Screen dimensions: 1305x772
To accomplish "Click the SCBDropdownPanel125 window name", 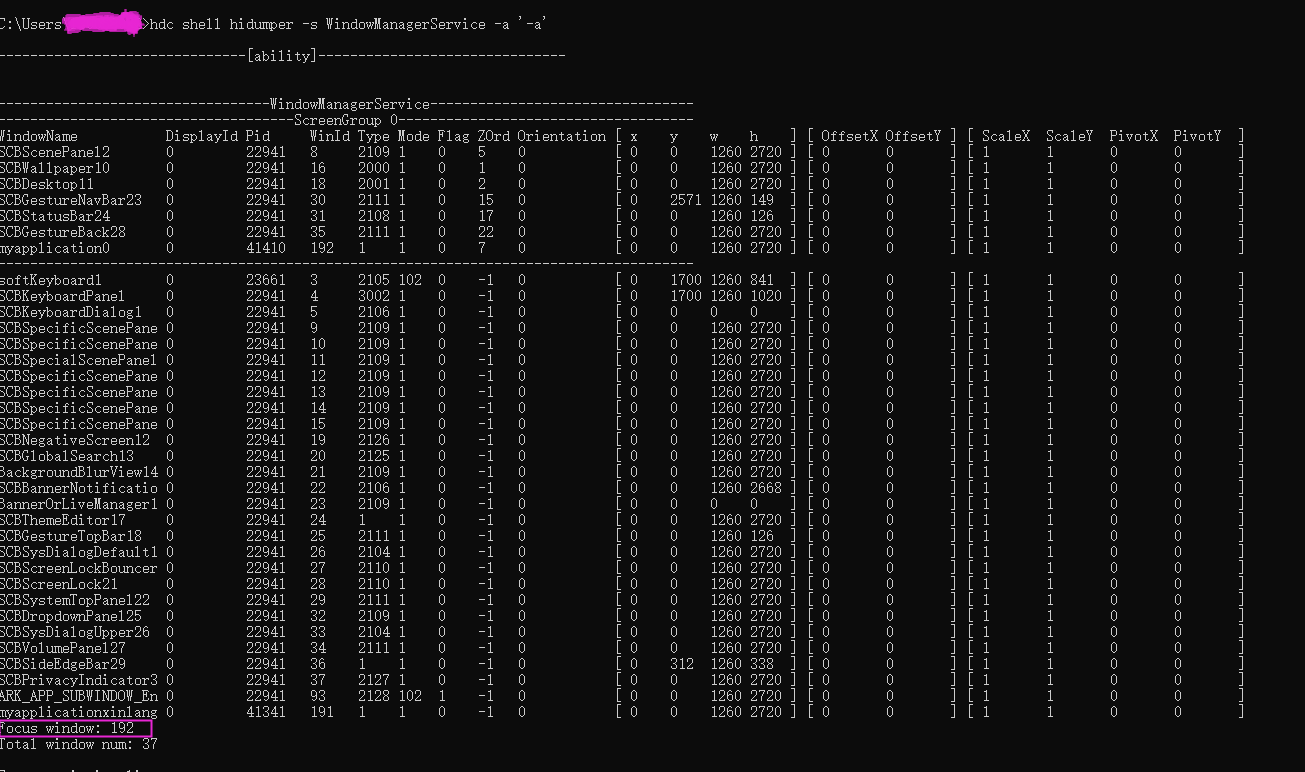I will [x=71, y=616].
